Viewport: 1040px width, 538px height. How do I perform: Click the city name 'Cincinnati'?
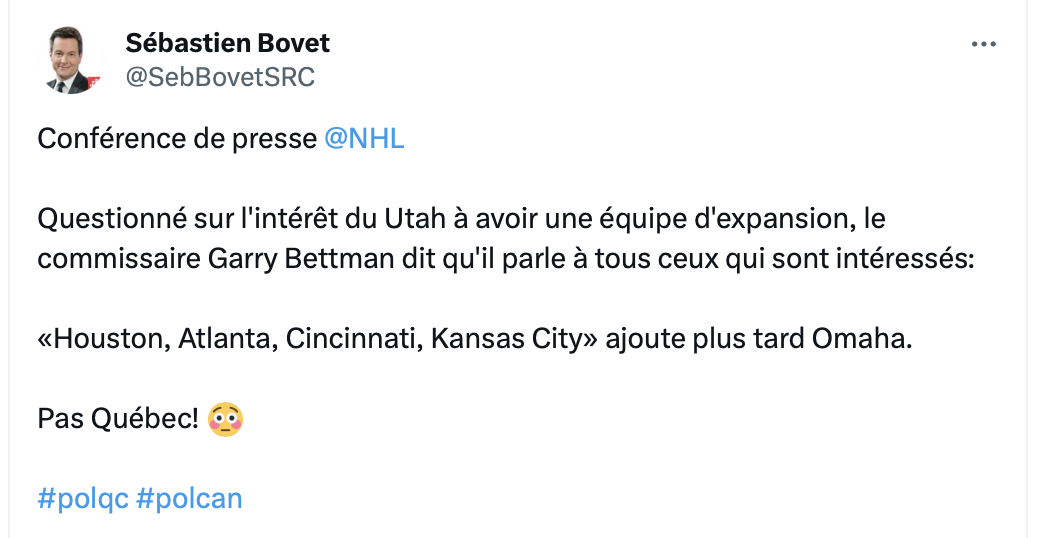pos(354,338)
